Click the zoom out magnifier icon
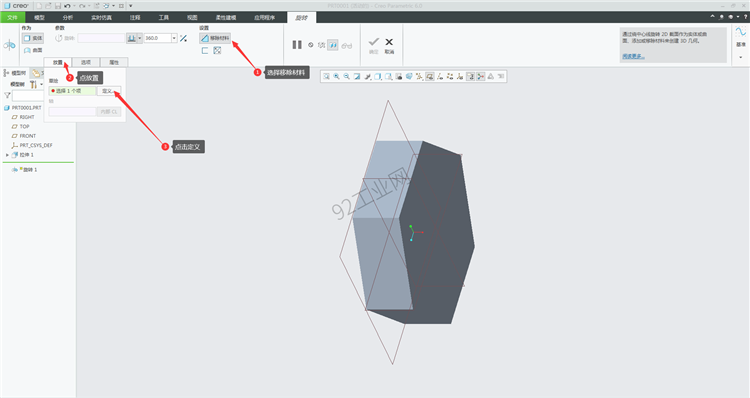Viewport: 750px width, 398px height. click(346, 77)
